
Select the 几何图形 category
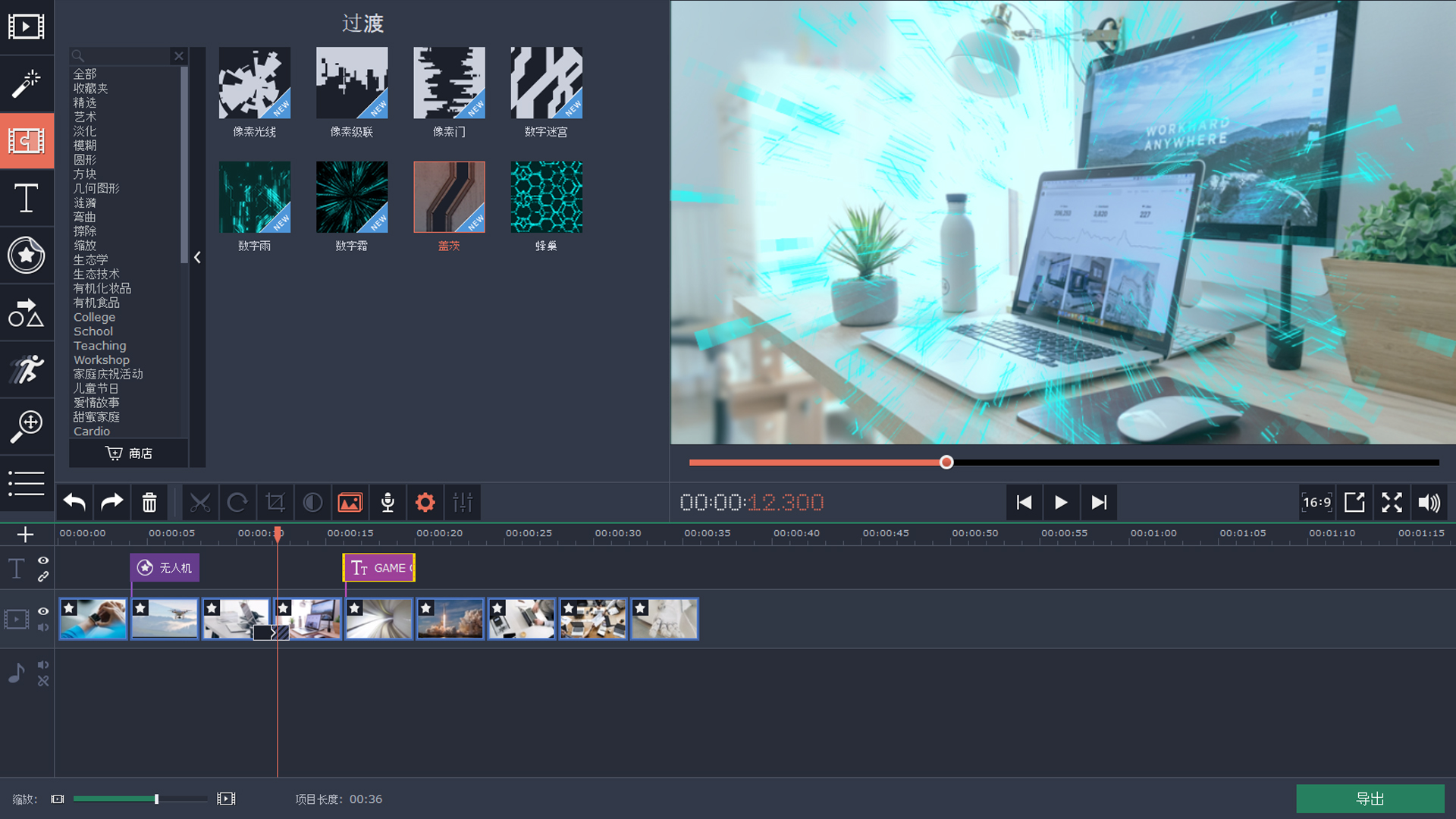(x=96, y=188)
